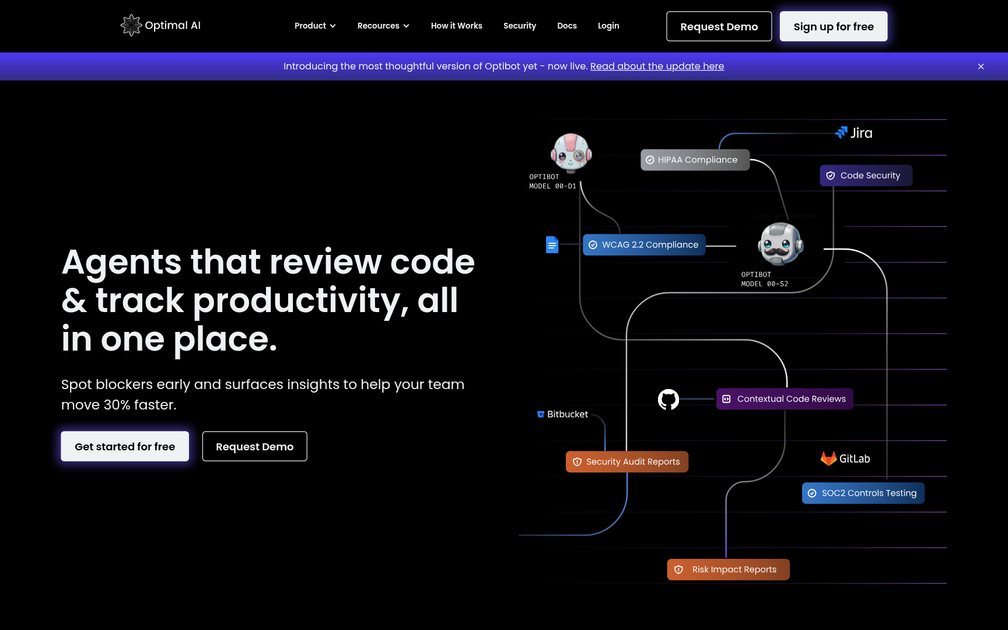Dismiss the Optibot announcement banner
This screenshot has height=630, width=1008.
(979, 66)
